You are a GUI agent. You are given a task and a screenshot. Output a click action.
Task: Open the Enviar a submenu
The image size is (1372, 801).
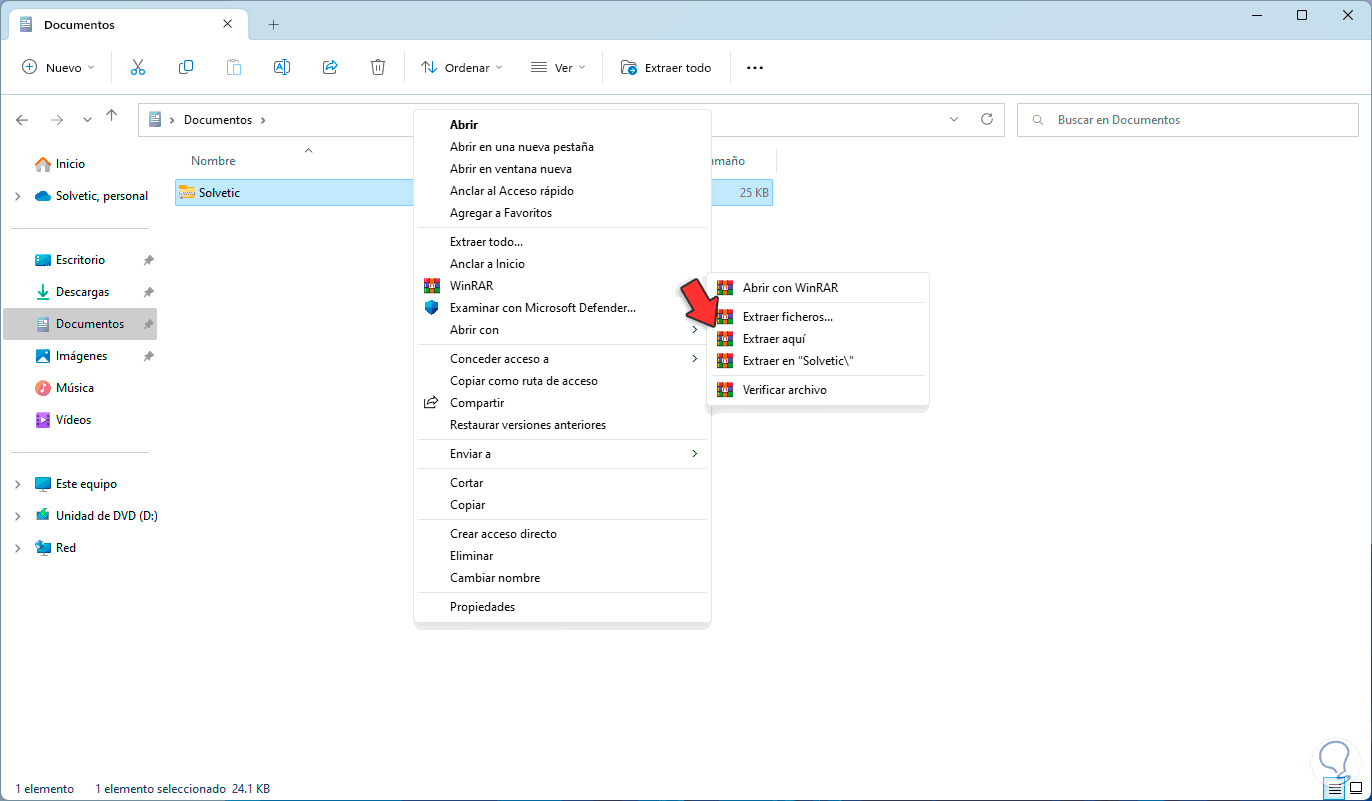(x=562, y=454)
